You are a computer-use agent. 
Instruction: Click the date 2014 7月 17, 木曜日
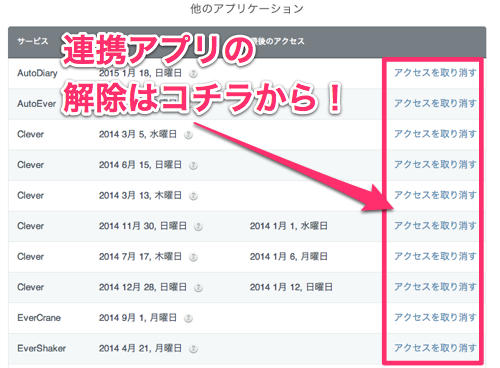click(x=140, y=257)
